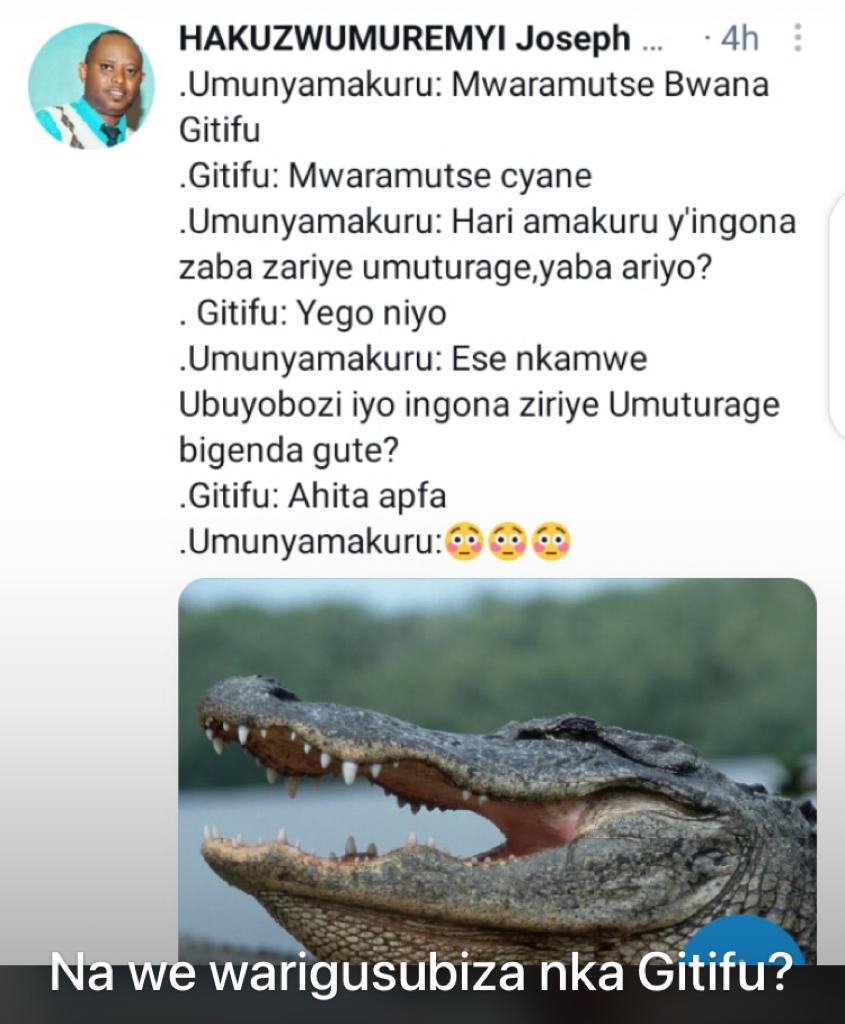
Task: Open HAKUZWUMUREMYI Joseph's profile picture
Action: point(91,86)
